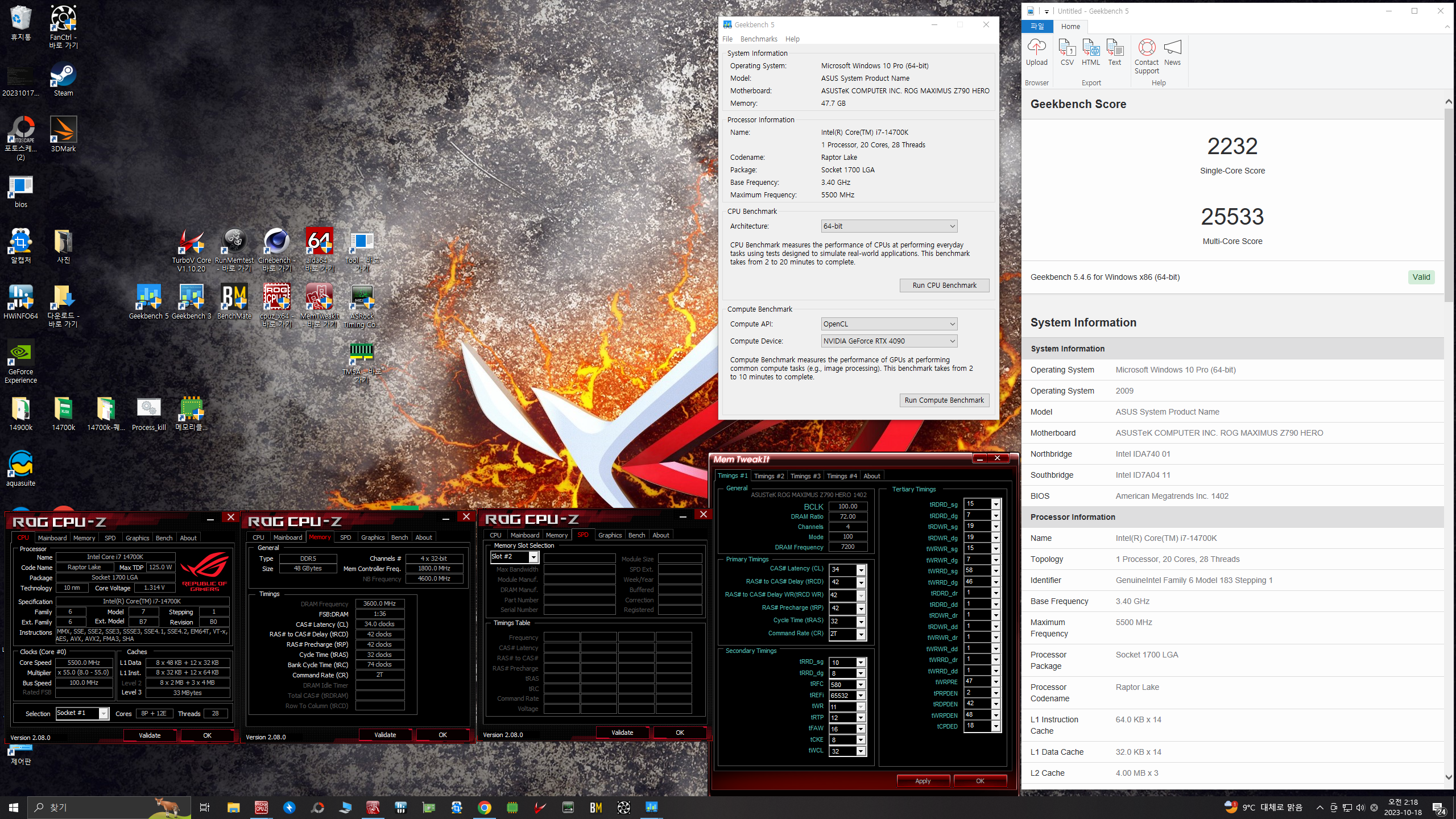This screenshot has width=1456, height=819.
Task: Select the cpuz_x64 shortcut icon
Action: (276, 306)
